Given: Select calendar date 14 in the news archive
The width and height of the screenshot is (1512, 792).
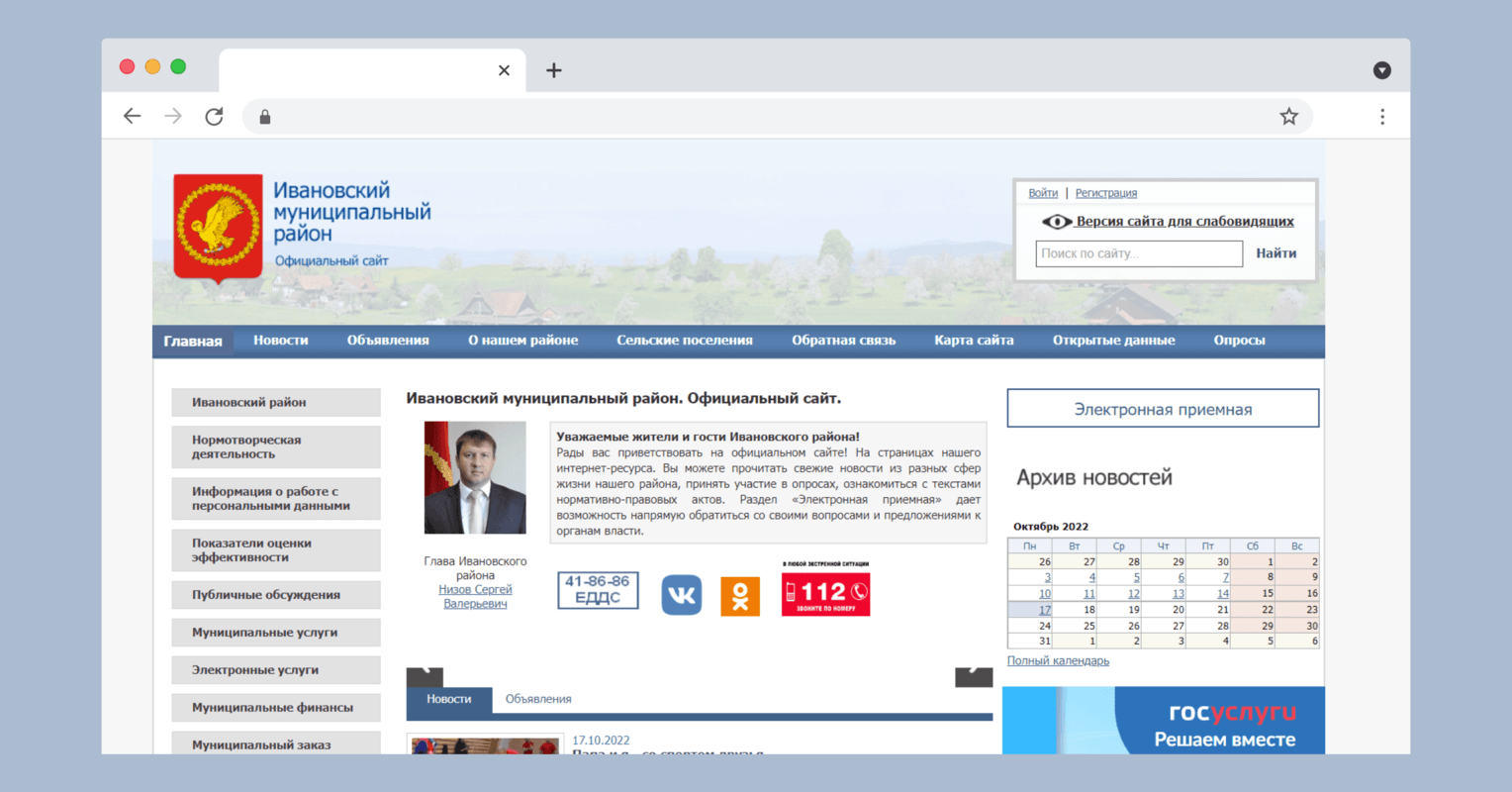Looking at the screenshot, I should (x=1222, y=593).
